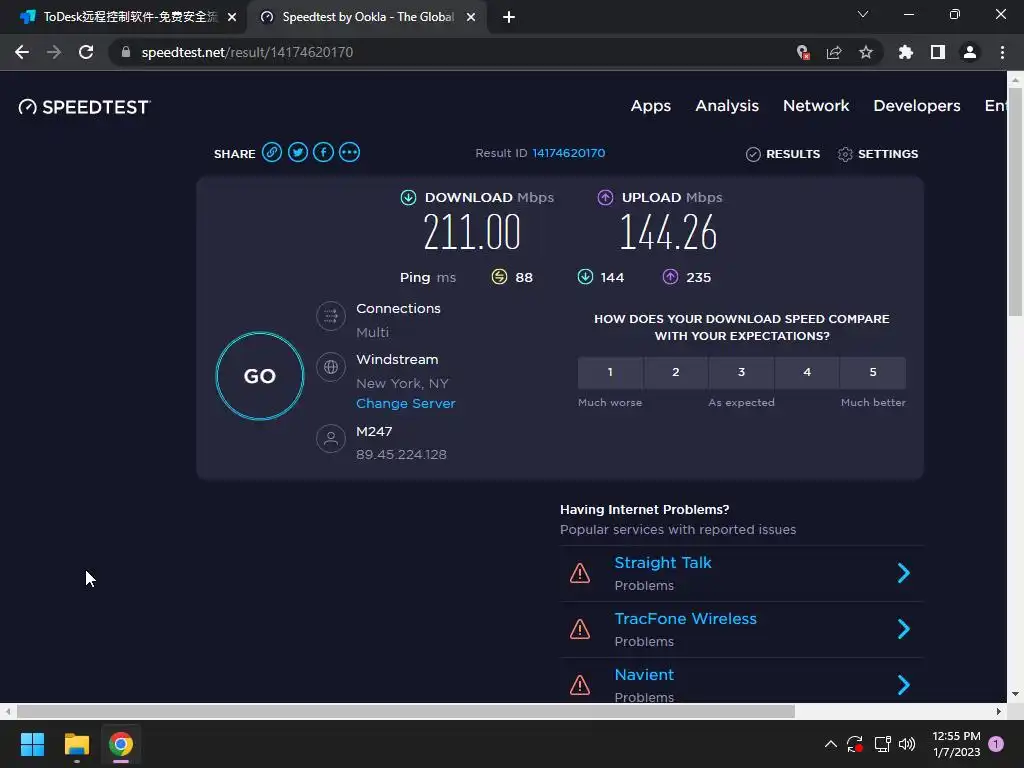Click the location blocked icon in address bar
This screenshot has height=768, width=1024.
[803, 52]
